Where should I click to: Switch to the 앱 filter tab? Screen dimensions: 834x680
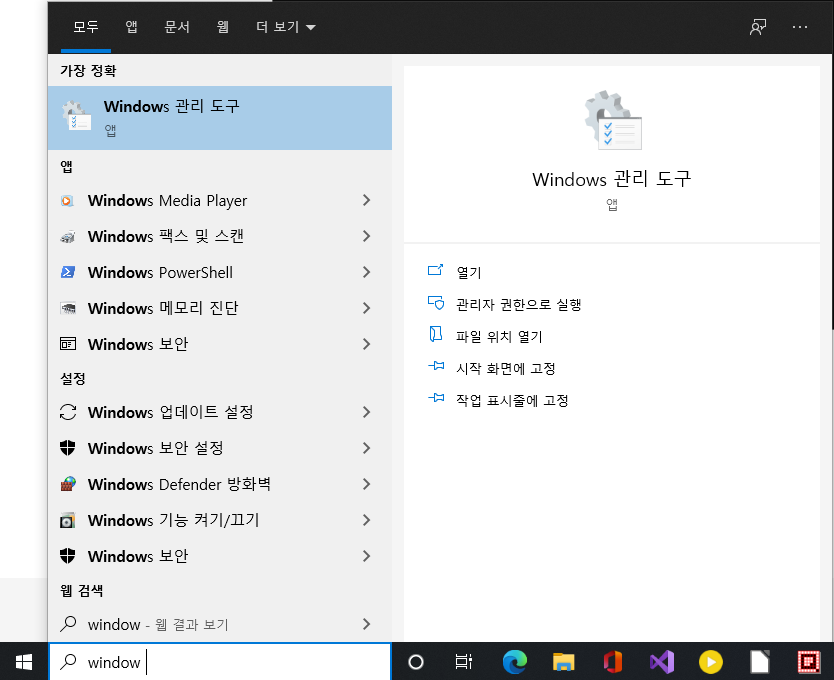coord(131,27)
